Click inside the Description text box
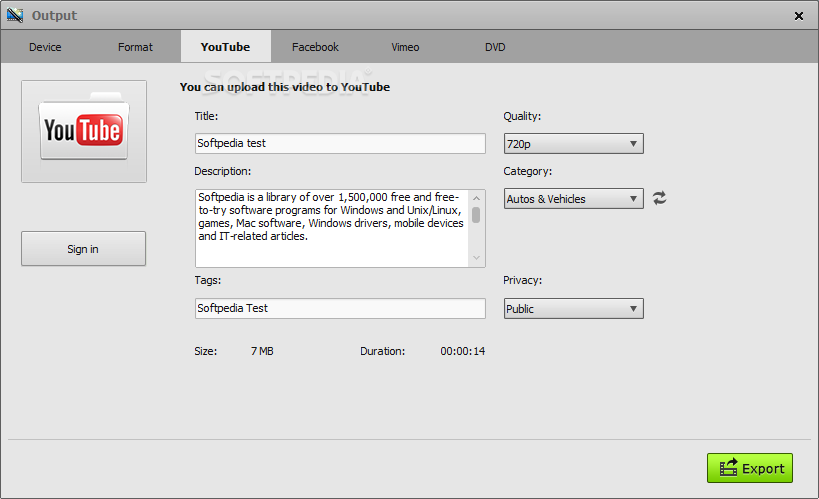 click(332, 228)
